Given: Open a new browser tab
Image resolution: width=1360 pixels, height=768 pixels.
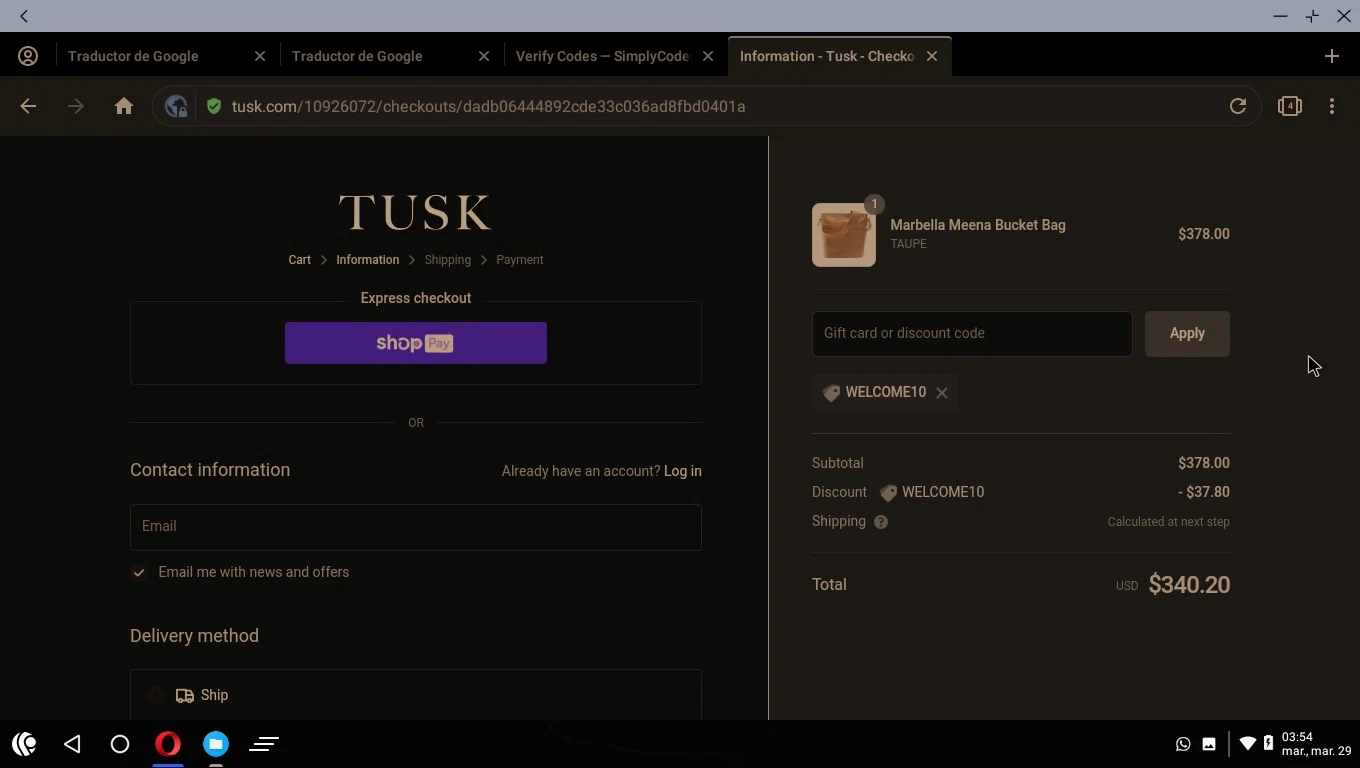Looking at the screenshot, I should tap(1332, 56).
